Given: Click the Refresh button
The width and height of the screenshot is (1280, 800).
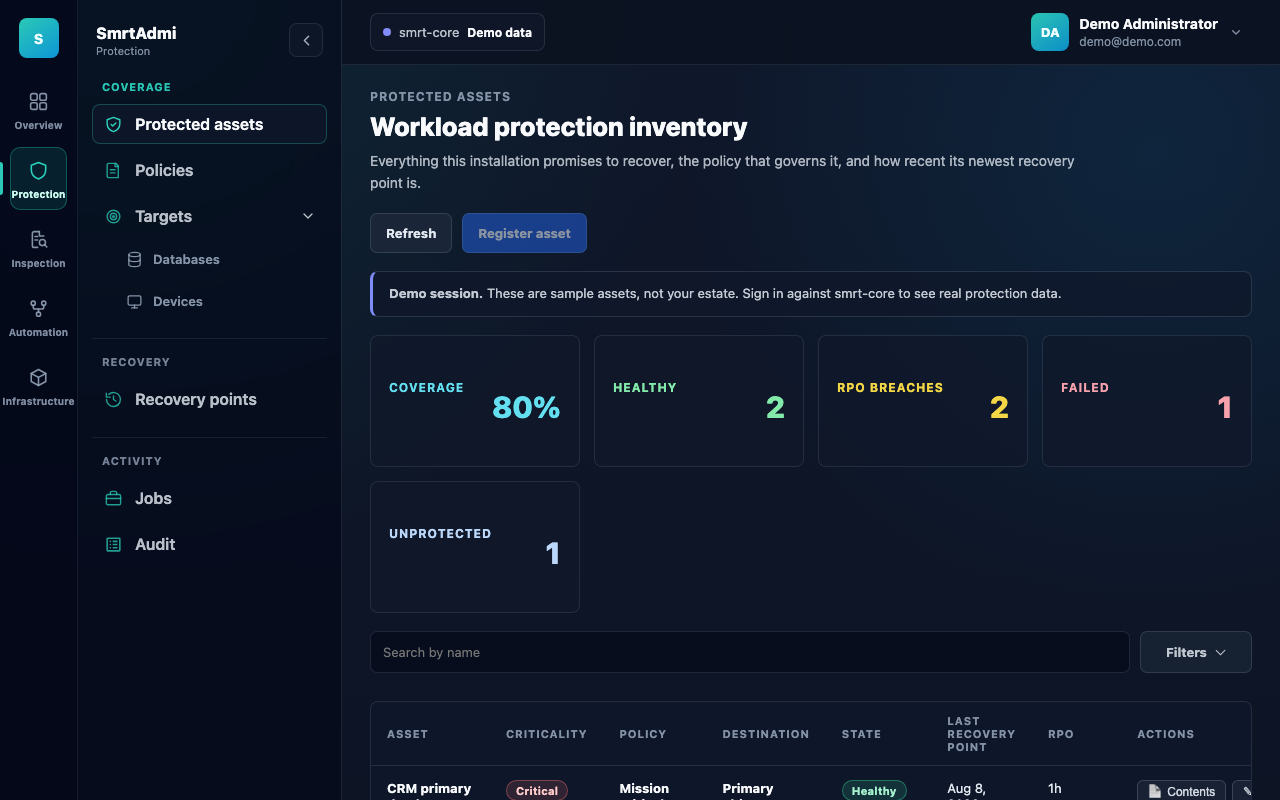Looking at the screenshot, I should tap(411, 233).
